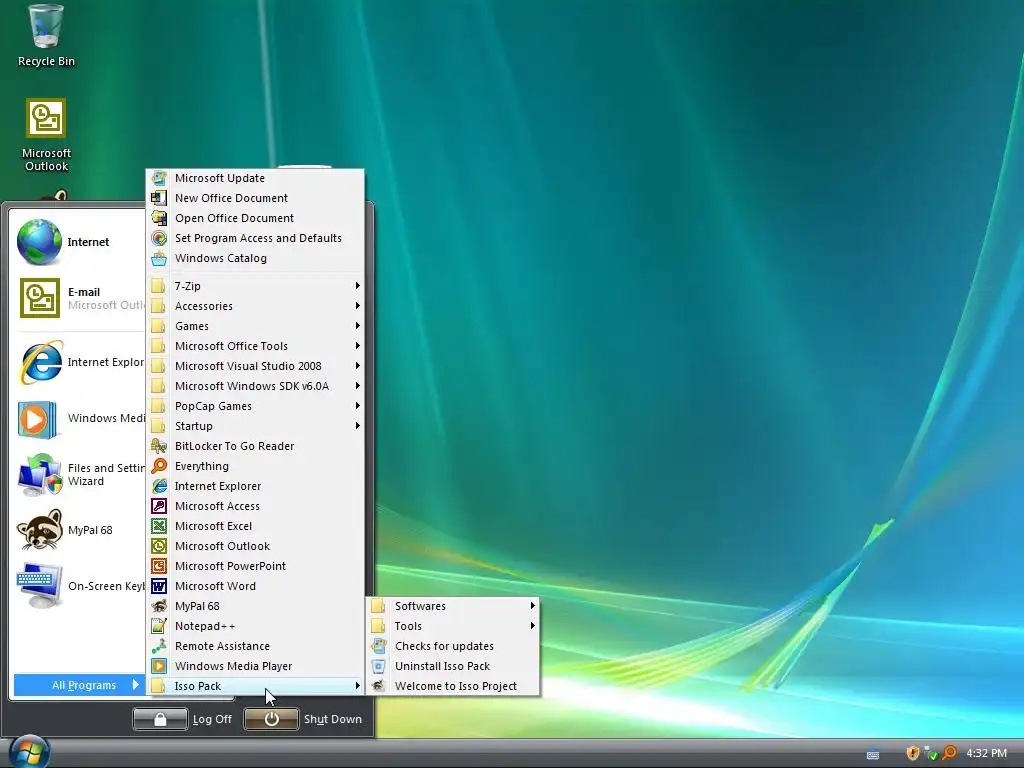Click the Everything magnifier tray icon
Image resolution: width=1024 pixels, height=768 pixels.
949,753
